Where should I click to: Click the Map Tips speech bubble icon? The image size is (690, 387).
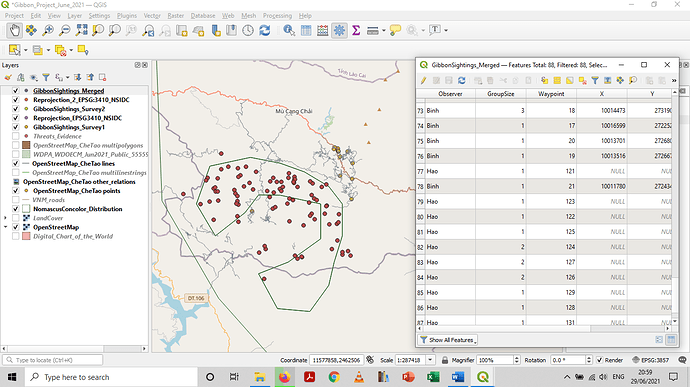click(395, 30)
